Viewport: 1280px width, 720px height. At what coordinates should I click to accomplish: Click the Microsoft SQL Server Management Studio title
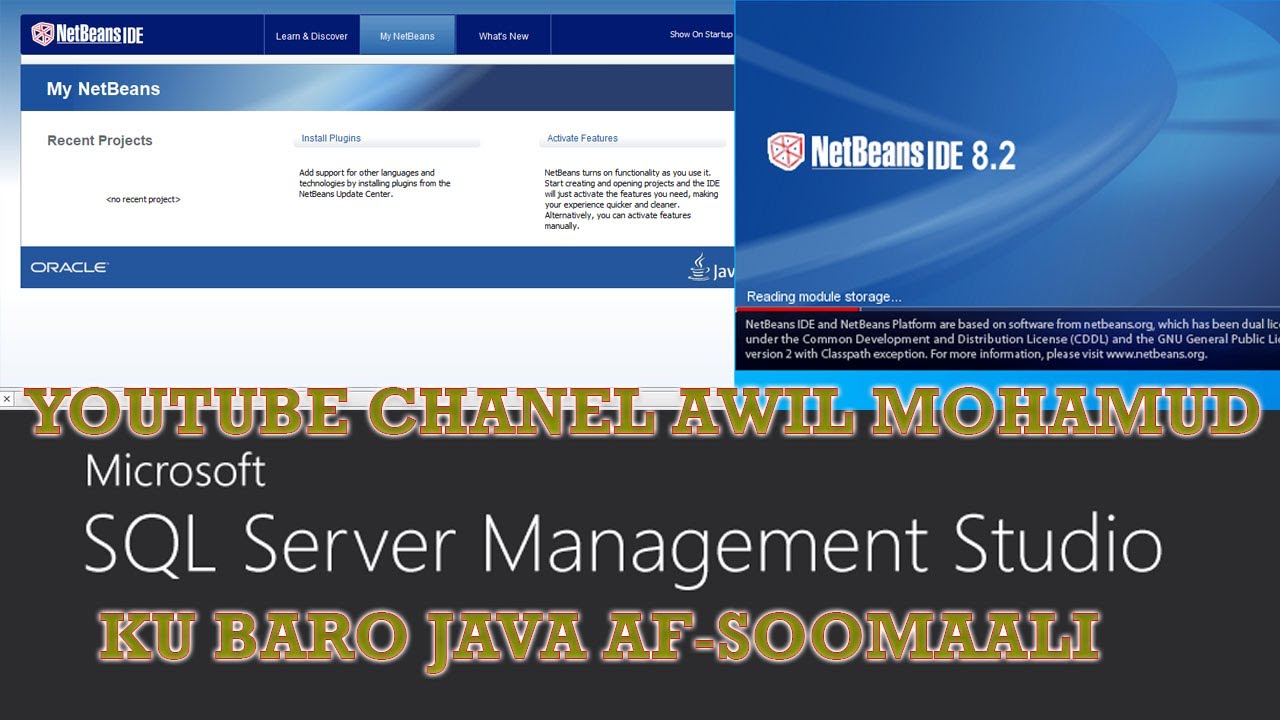[x=622, y=520]
